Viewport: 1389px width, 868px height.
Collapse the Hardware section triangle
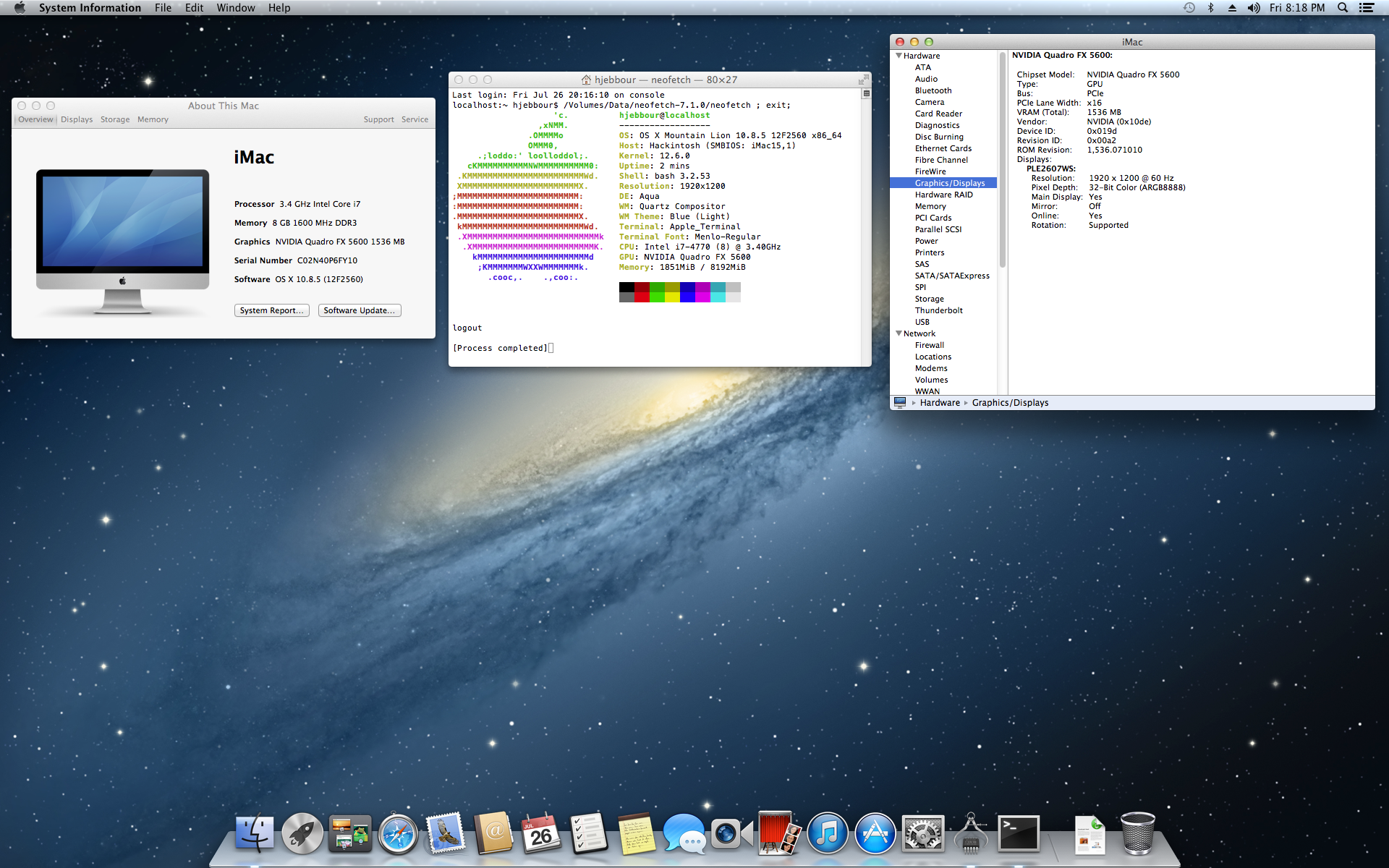(x=899, y=56)
